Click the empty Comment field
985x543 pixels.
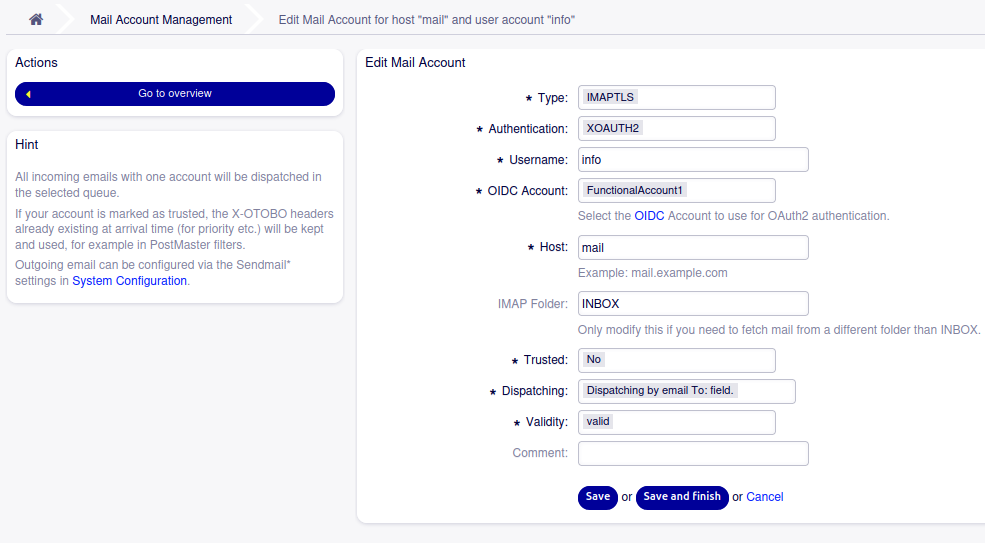[693, 453]
